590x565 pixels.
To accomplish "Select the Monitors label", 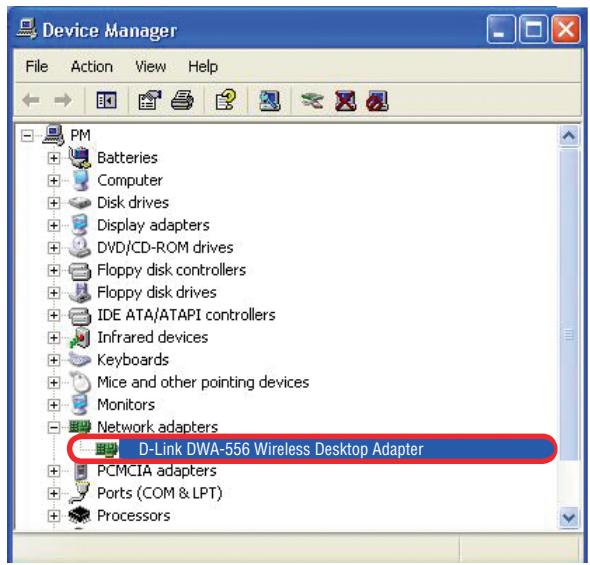I will click(126, 405).
